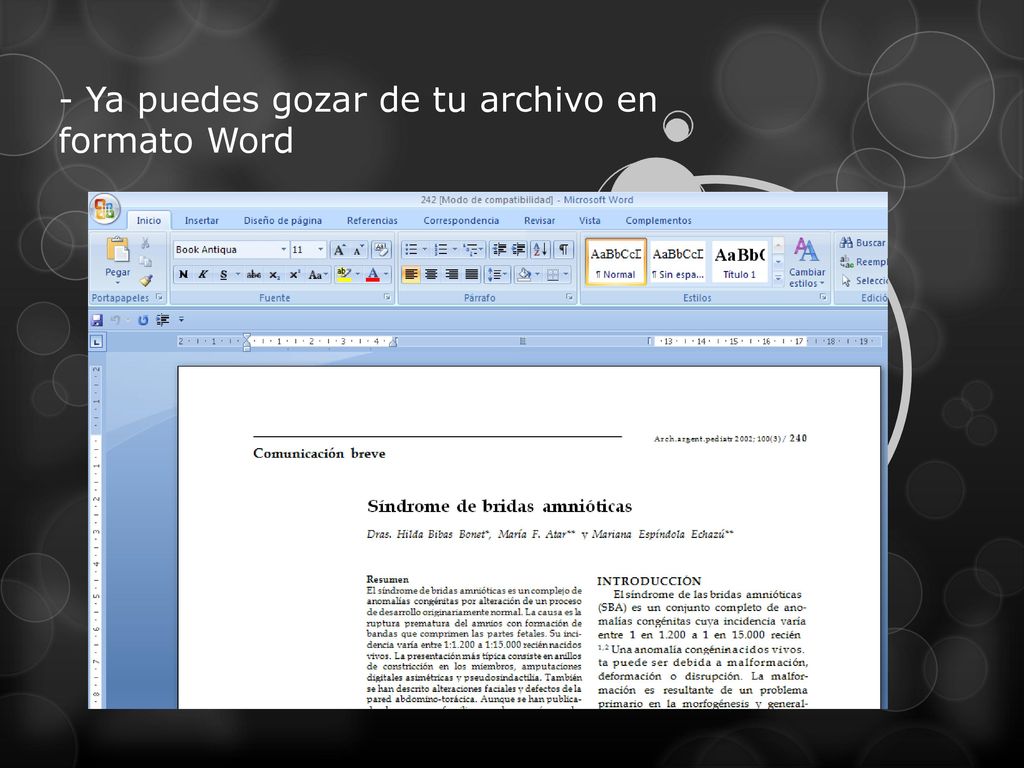Click the Grow Font icon

339,250
